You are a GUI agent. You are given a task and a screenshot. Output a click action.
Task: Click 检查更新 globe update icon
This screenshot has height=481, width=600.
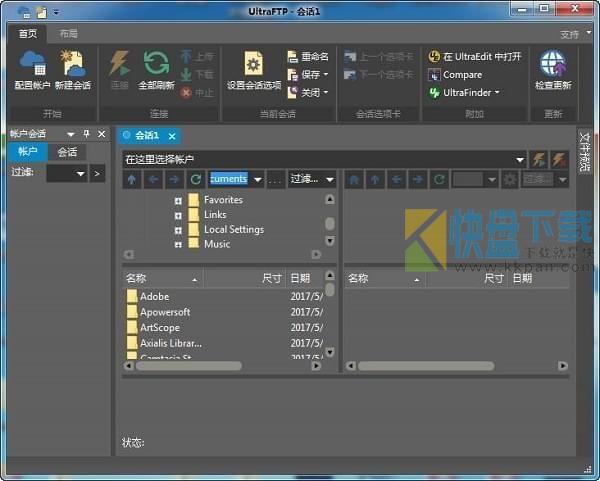point(553,64)
